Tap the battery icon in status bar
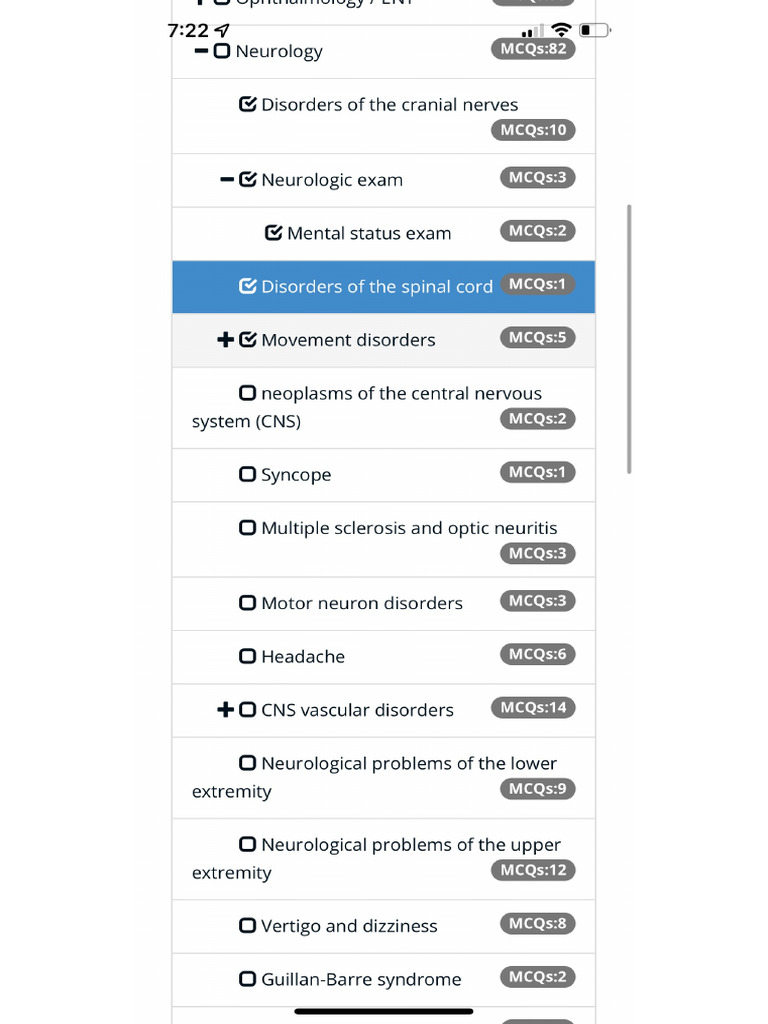This screenshot has width=768, height=1024. click(x=594, y=30)
